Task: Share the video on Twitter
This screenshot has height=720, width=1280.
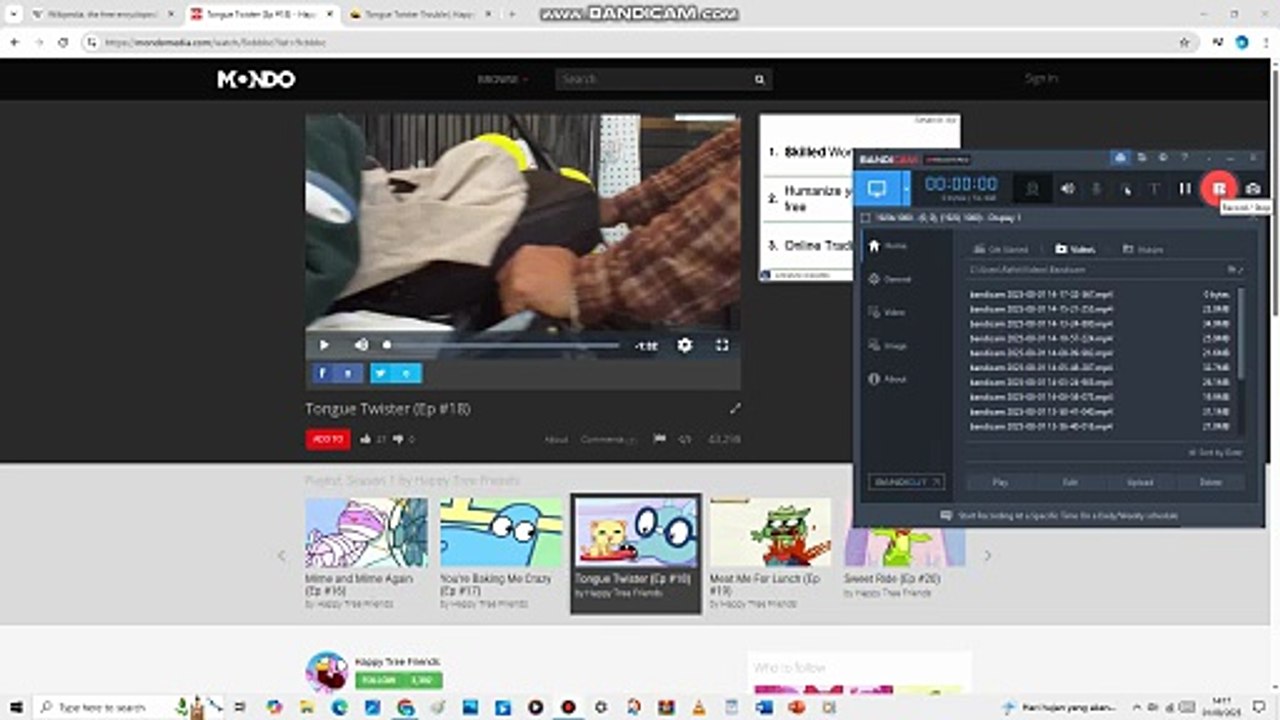Action: coord(396,373)
